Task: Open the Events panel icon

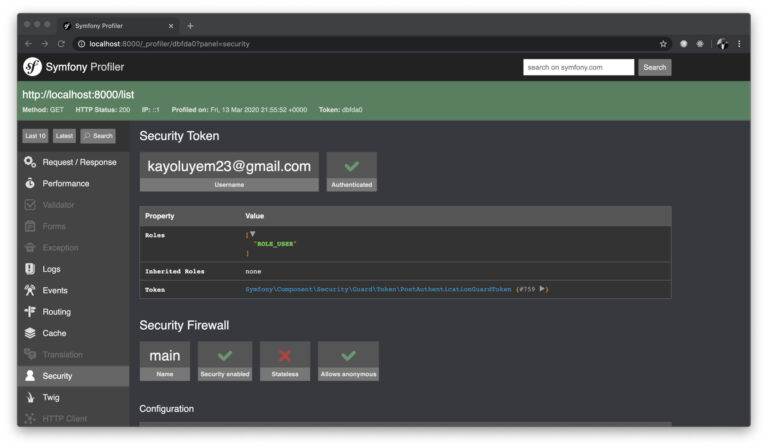Action: click(x=30, y=290)
